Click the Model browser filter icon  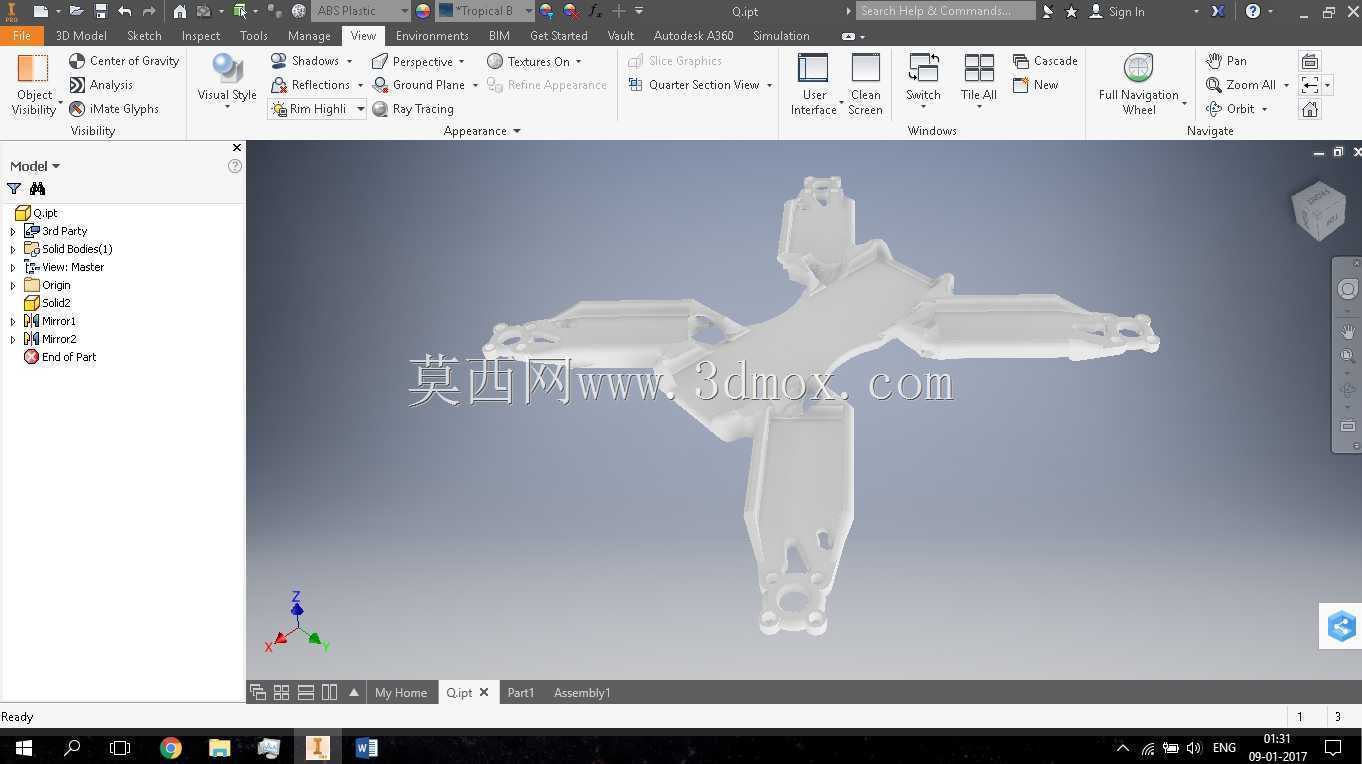(x=14, y=188)
